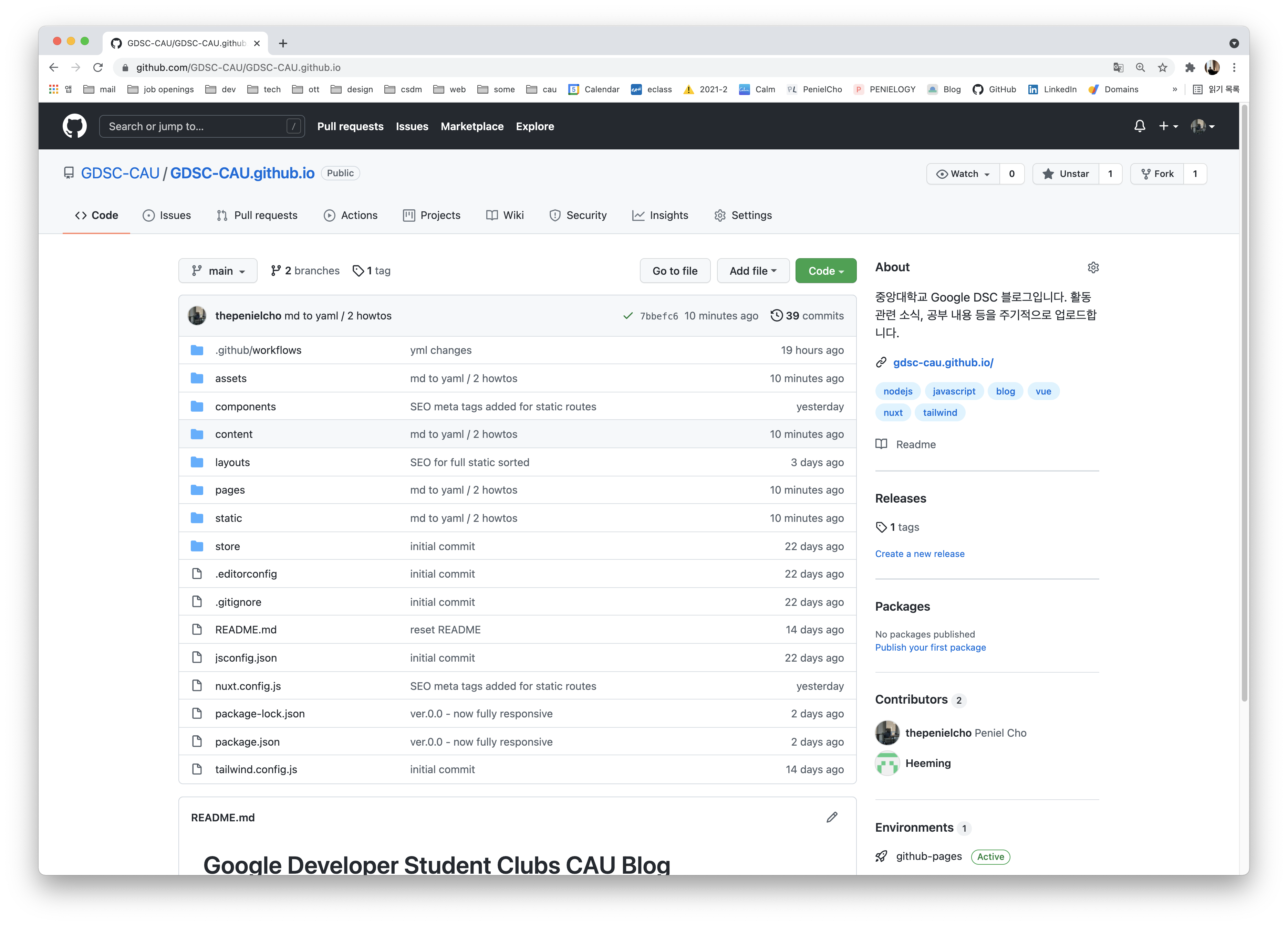The height and width of the screenshot is (926, 1288).
Task: Open the Security tab
Action: point(578,215)
